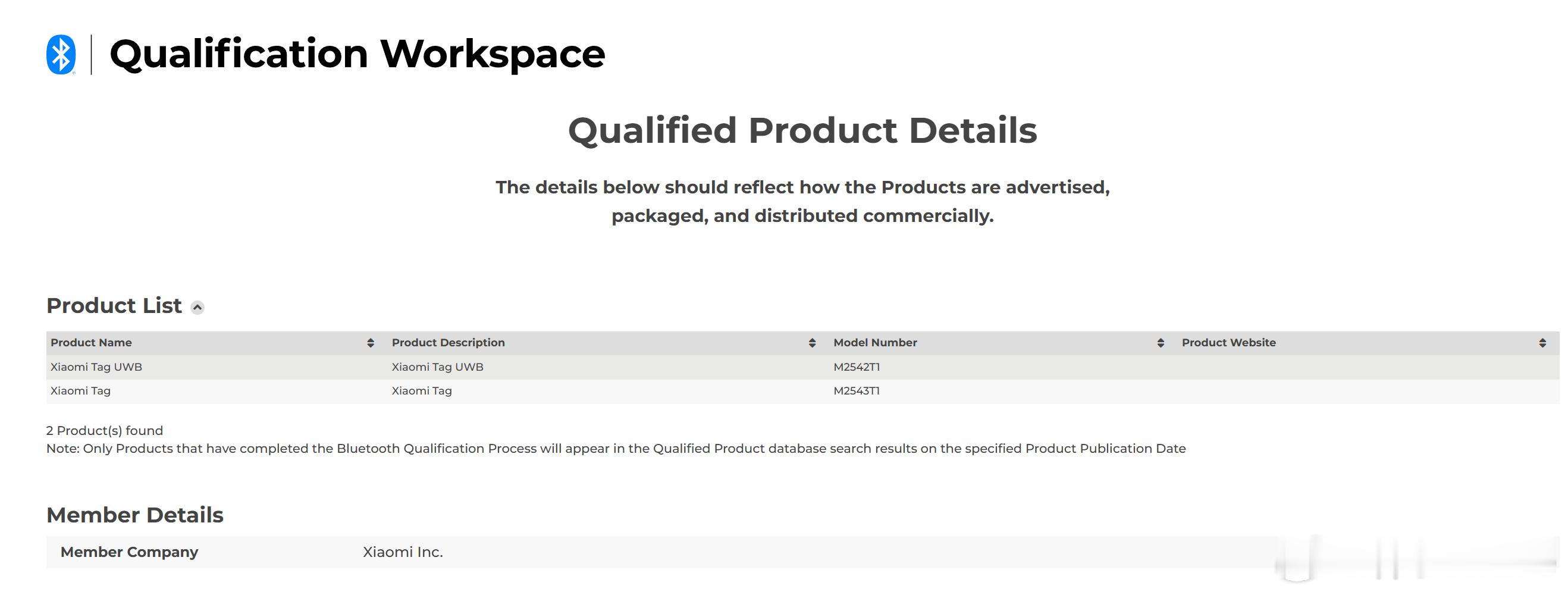Click the Product Website header label
The image size is (1568, 598).
(1228, 343)
